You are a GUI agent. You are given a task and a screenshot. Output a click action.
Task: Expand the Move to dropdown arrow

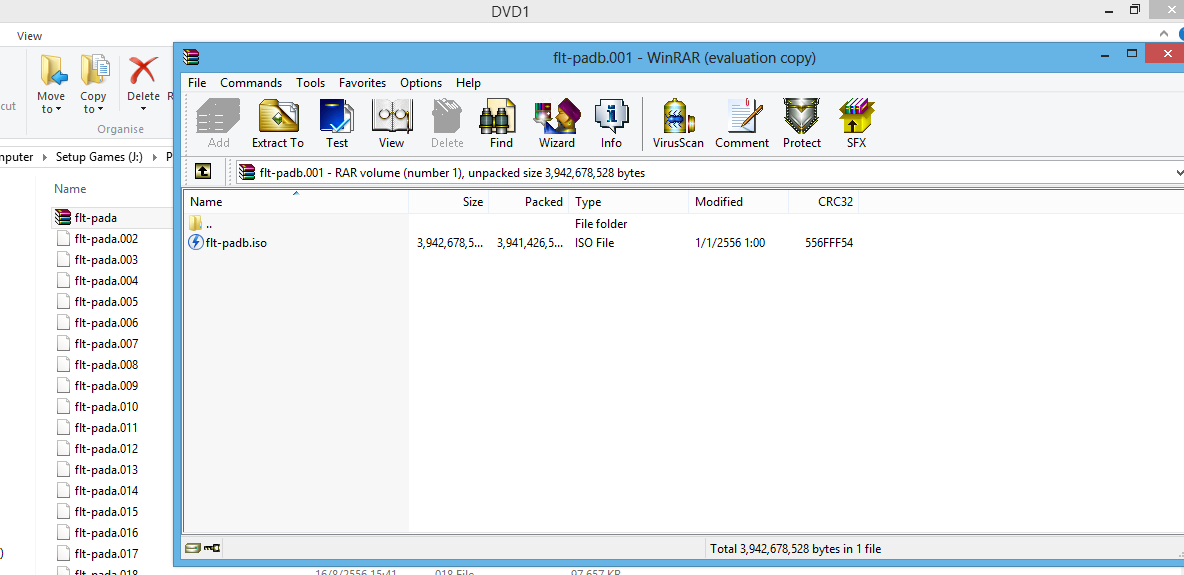[x=58, y=110]
